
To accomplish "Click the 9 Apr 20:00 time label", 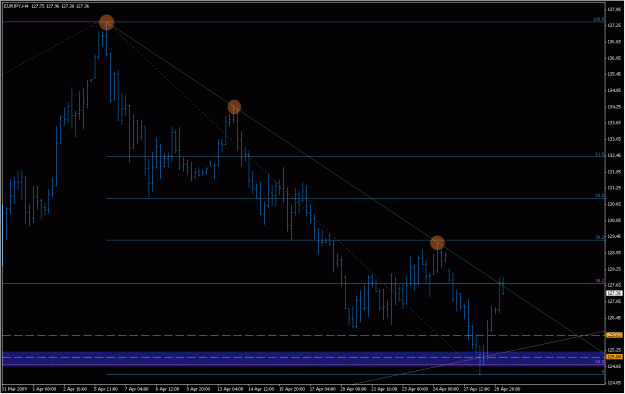I will [198, 389].
